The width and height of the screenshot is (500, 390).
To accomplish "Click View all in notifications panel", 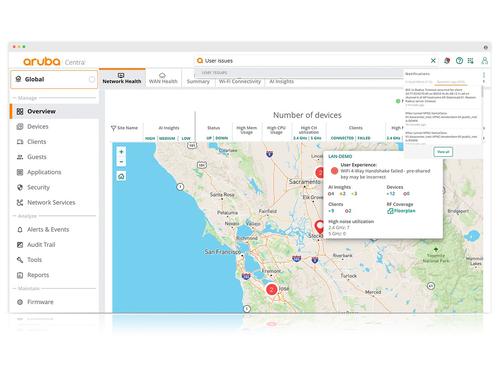I will click(x=443, y=152).
